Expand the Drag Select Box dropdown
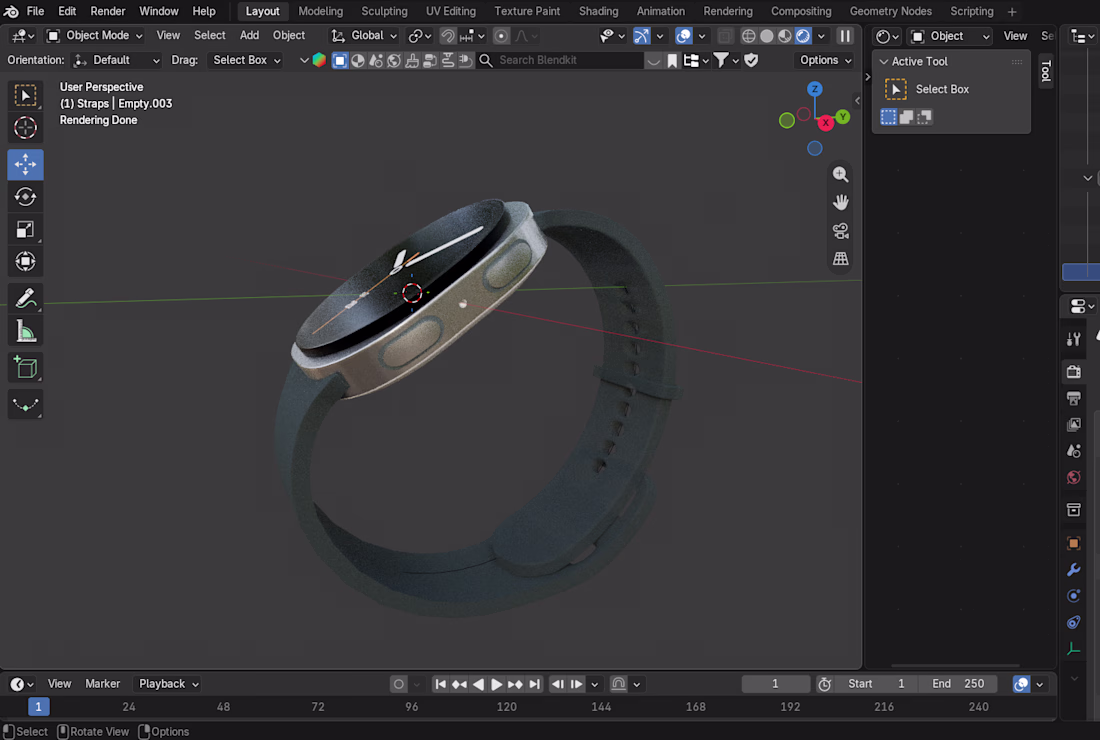This screenshot has width=1100, height=740. click(246, 60)
